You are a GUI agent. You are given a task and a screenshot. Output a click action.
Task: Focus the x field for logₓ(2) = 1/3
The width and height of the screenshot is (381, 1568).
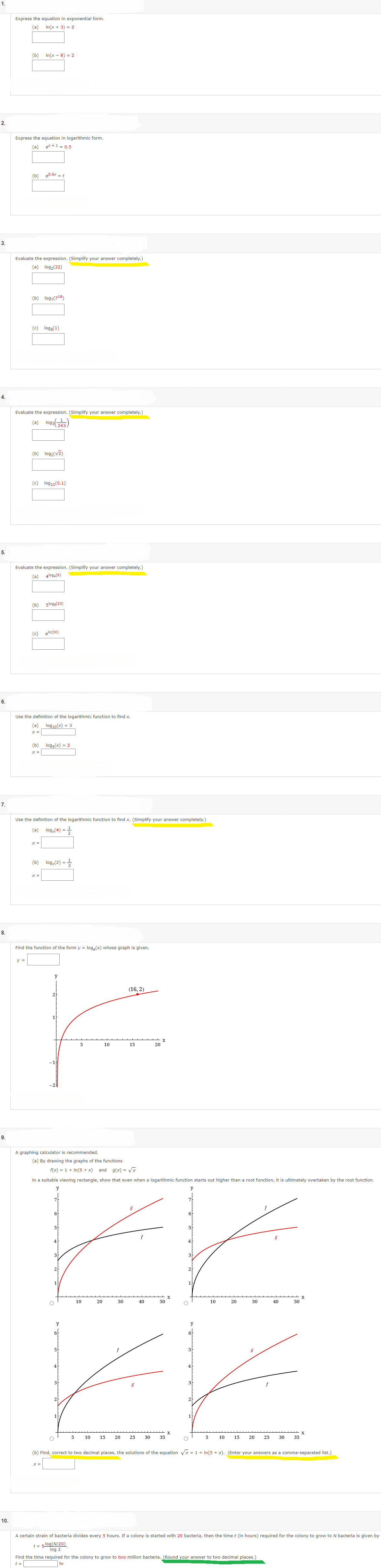[57, 875]
